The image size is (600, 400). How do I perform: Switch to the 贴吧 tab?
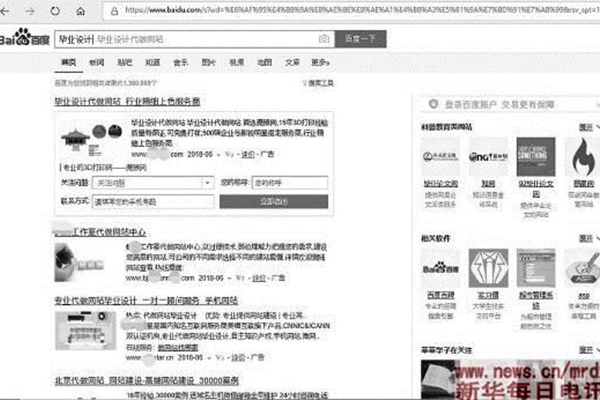coord(125,62)
